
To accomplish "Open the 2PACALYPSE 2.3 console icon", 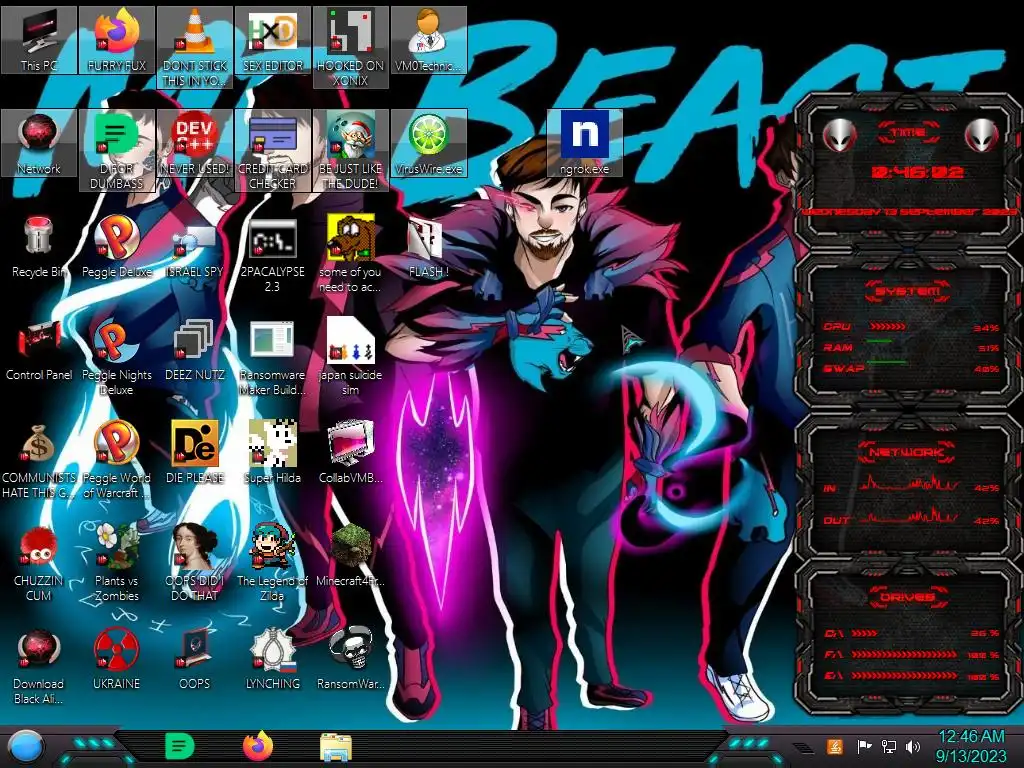I will tap(273, 255).
